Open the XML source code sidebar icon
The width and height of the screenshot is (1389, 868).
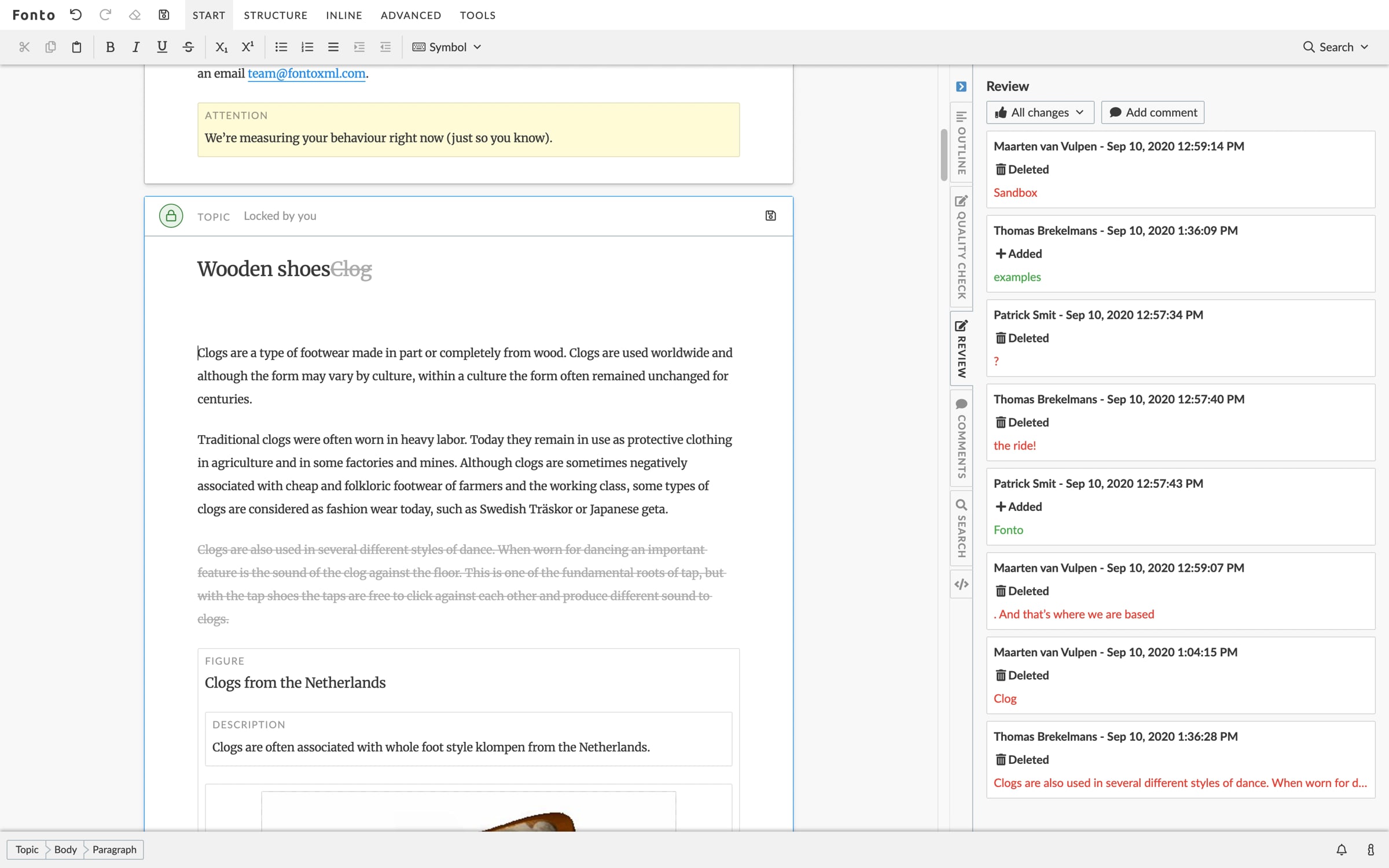pos(961,584)
